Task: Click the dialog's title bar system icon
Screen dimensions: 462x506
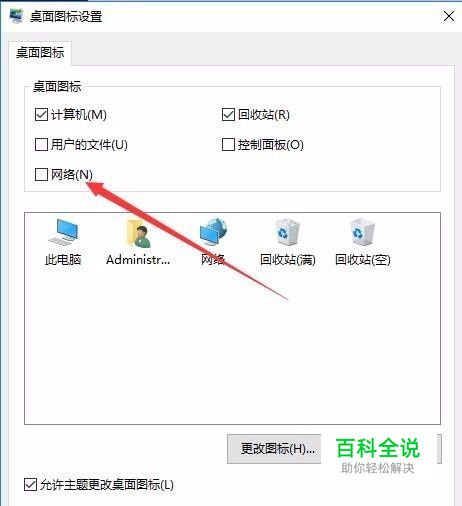Action: [16, 16]
